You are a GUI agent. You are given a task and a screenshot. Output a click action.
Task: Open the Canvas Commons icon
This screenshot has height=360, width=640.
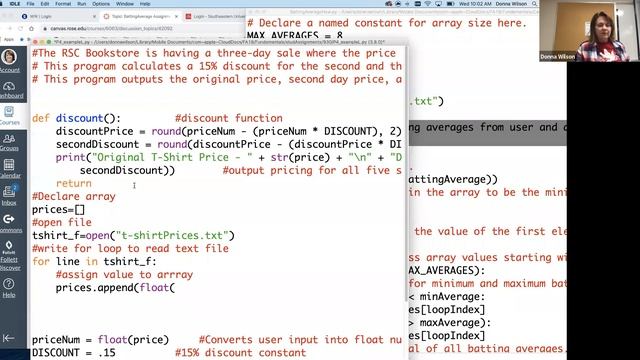9,219
